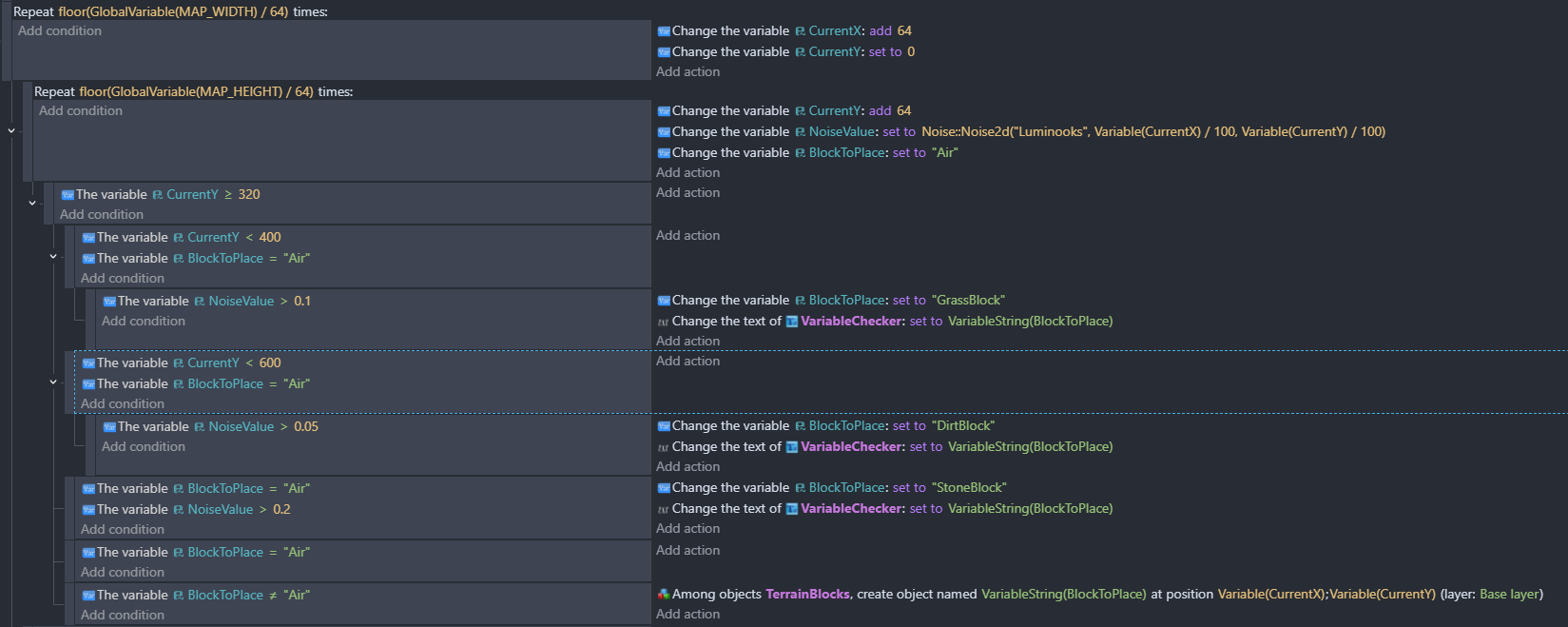Click the text icon in the GrassBlock event's change-text action
The image size is (1568, 627).
click(x=663, y=322)
